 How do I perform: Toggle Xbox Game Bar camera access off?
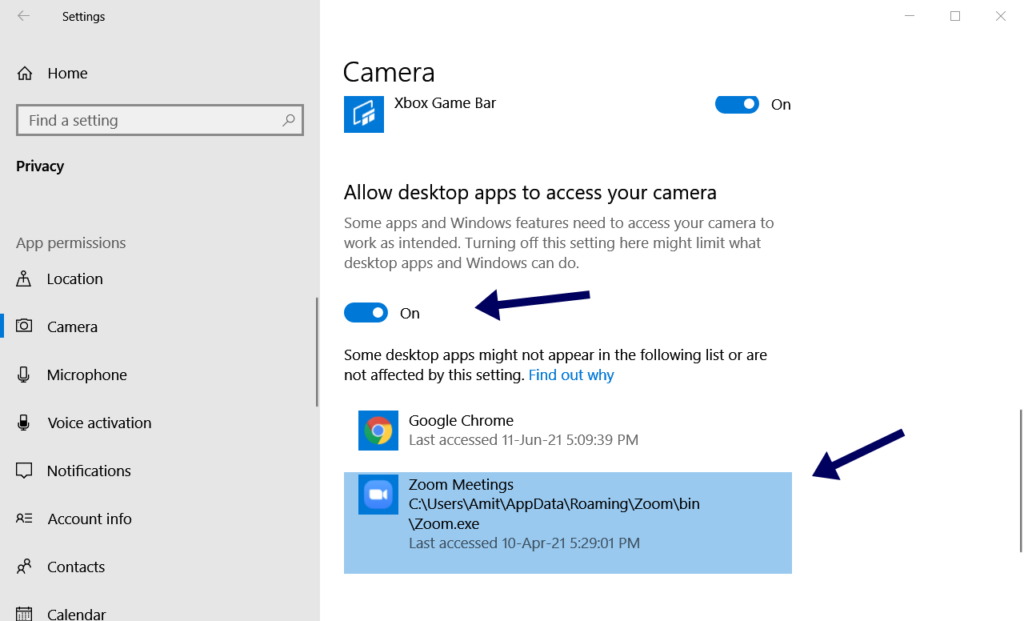tap(737, 104)
